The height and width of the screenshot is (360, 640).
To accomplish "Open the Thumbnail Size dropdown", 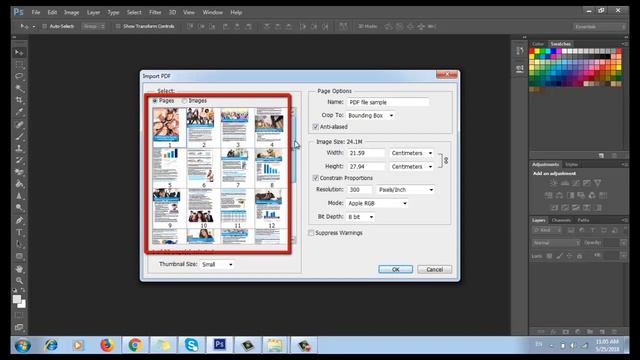I will point(217,264).
